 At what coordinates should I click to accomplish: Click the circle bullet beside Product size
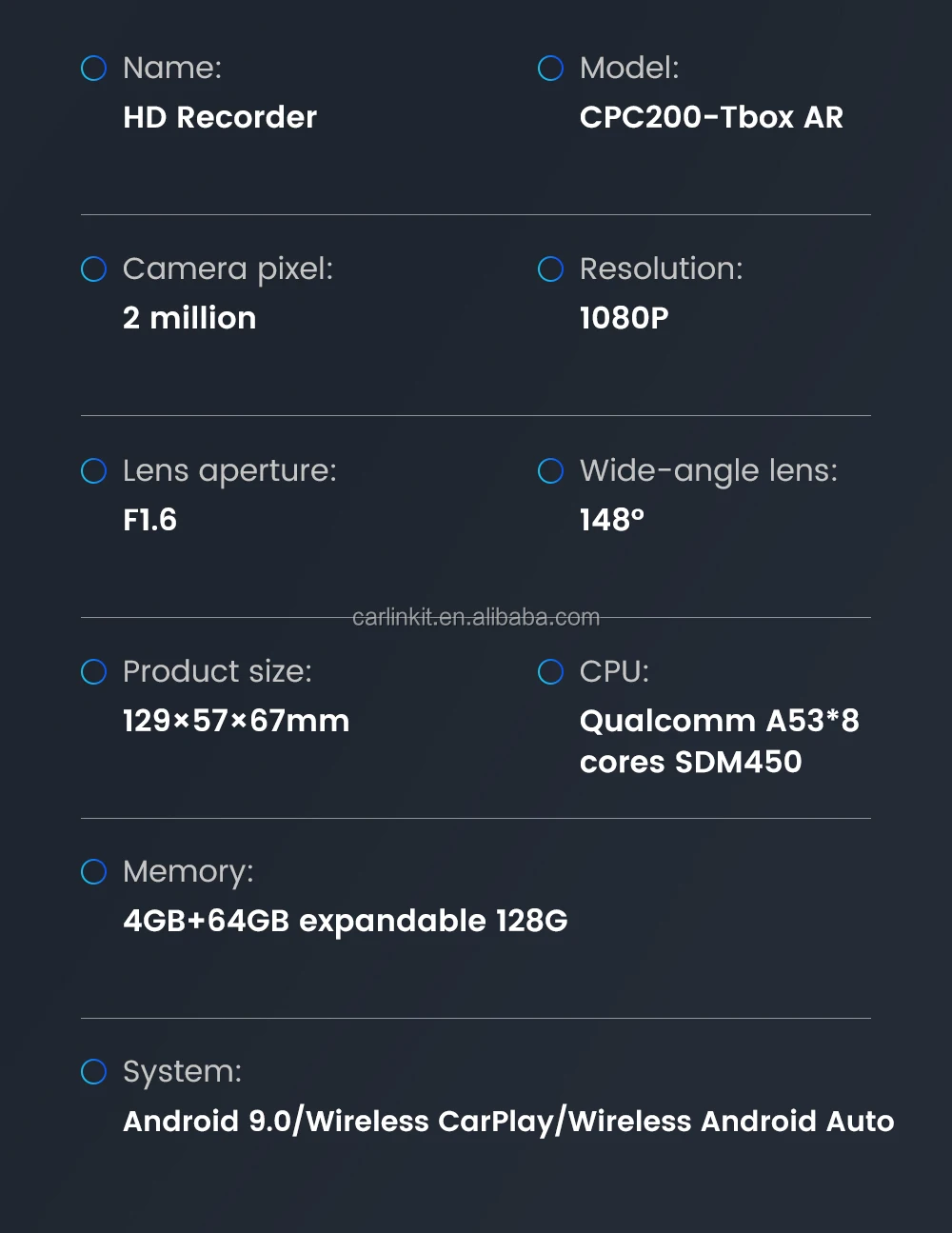pyautogui.click(x=93, y=672)
